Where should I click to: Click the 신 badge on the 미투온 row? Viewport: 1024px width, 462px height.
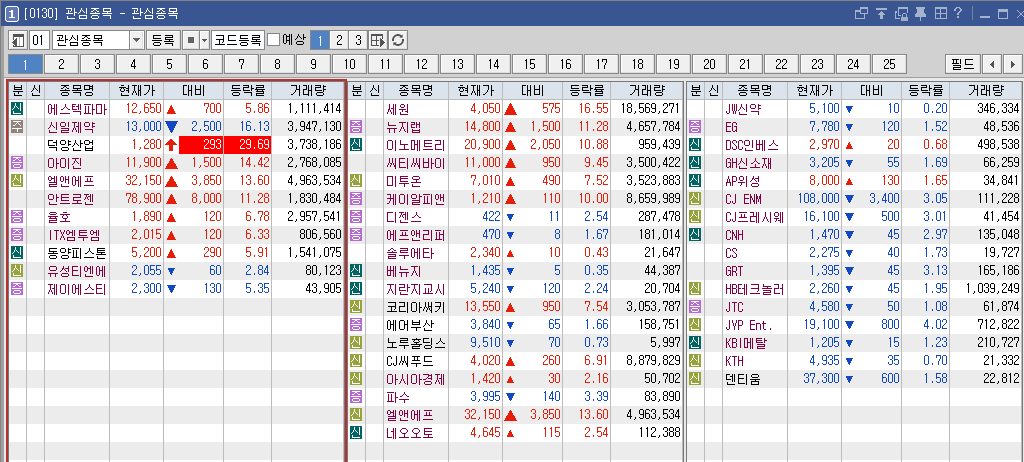point(356,181)
